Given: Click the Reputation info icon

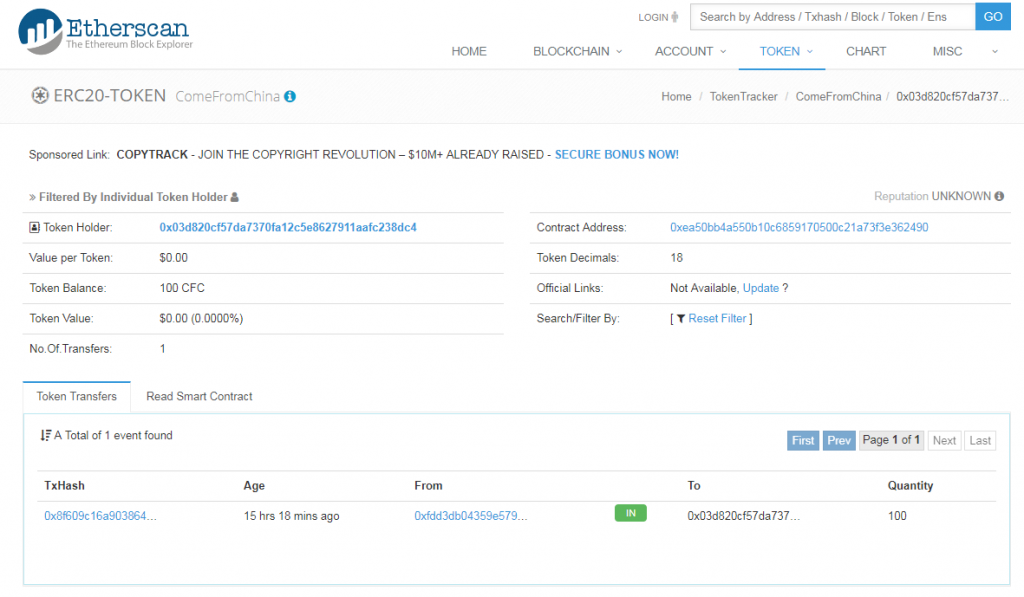Looking at the screenshot, I should (x=999, y=196).
